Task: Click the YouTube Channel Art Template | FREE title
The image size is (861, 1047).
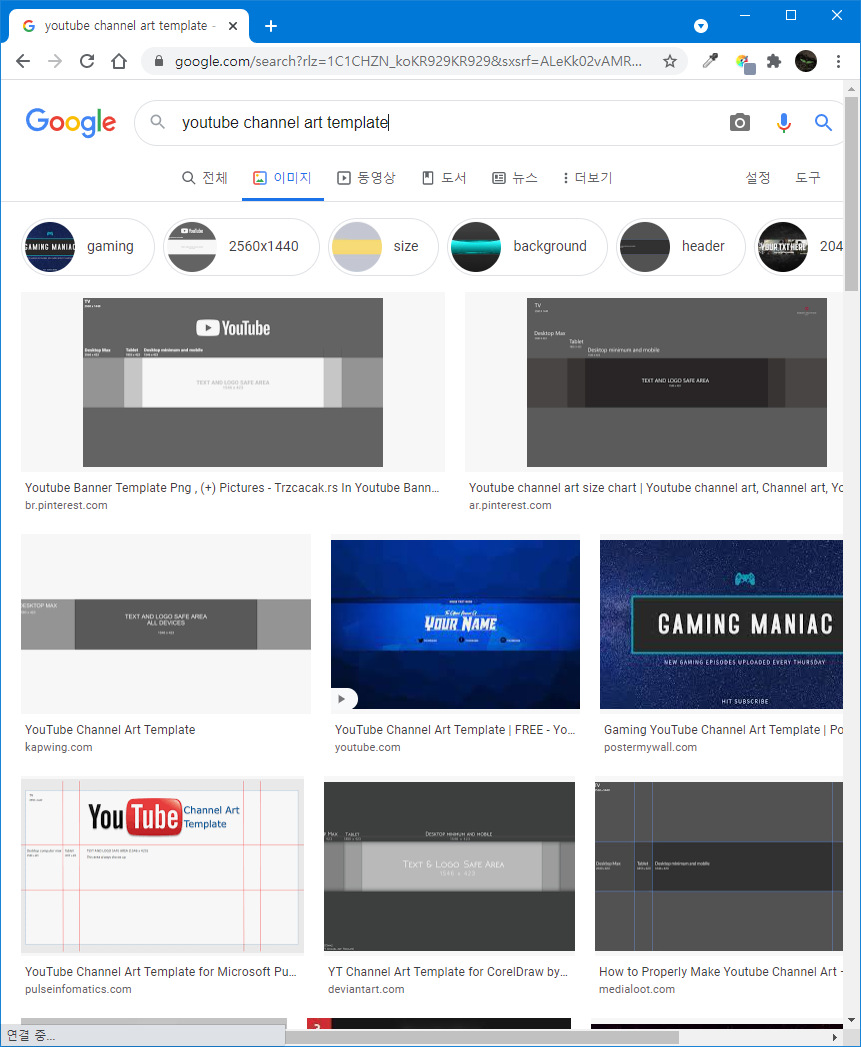Action: [x=455, y=730]
